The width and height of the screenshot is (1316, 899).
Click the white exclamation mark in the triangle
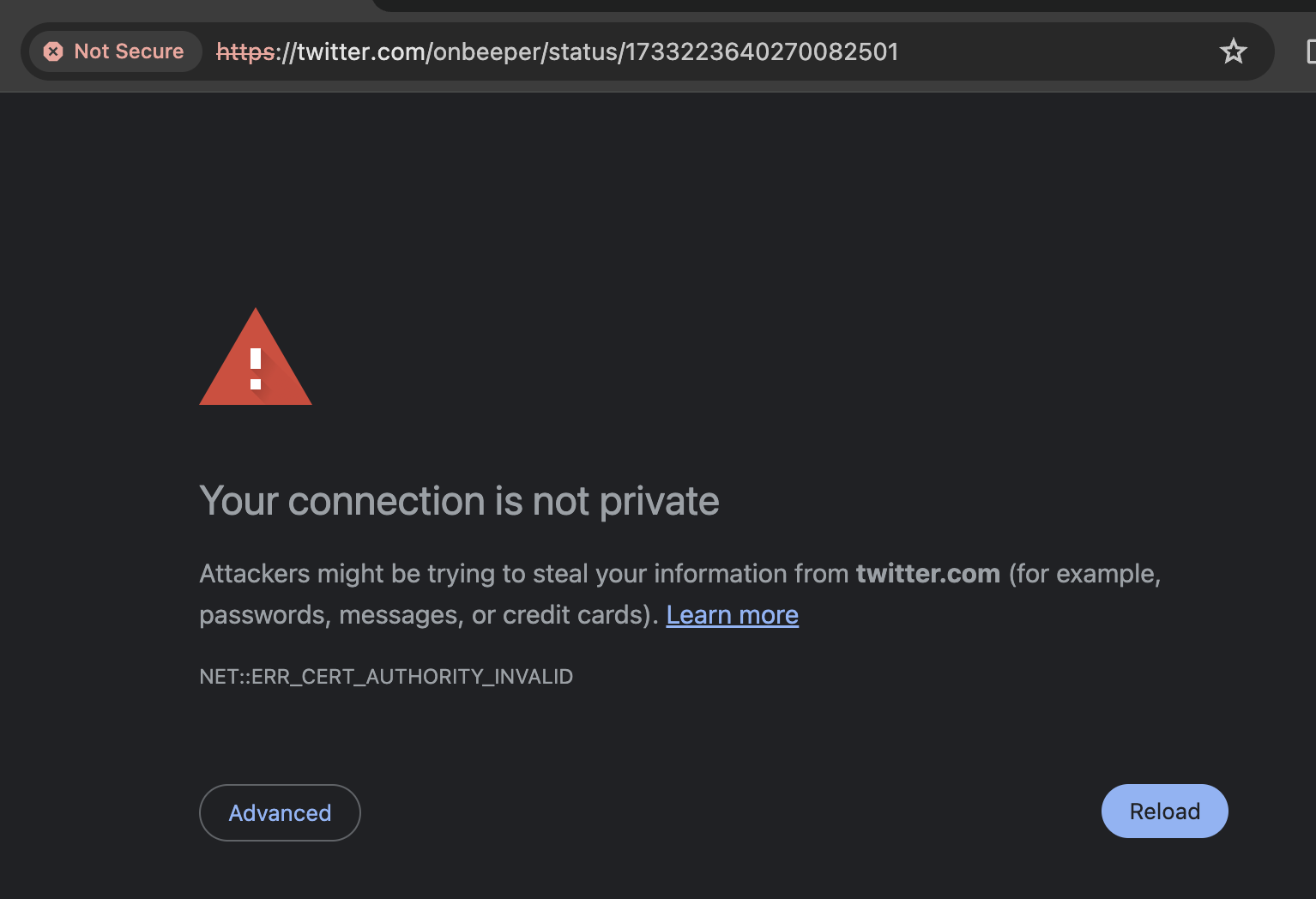(256, 369)
